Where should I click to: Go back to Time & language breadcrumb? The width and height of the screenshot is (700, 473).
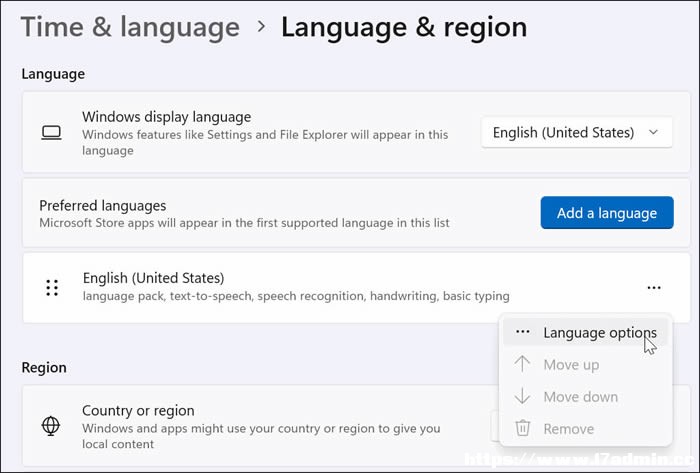pos(130,27)
